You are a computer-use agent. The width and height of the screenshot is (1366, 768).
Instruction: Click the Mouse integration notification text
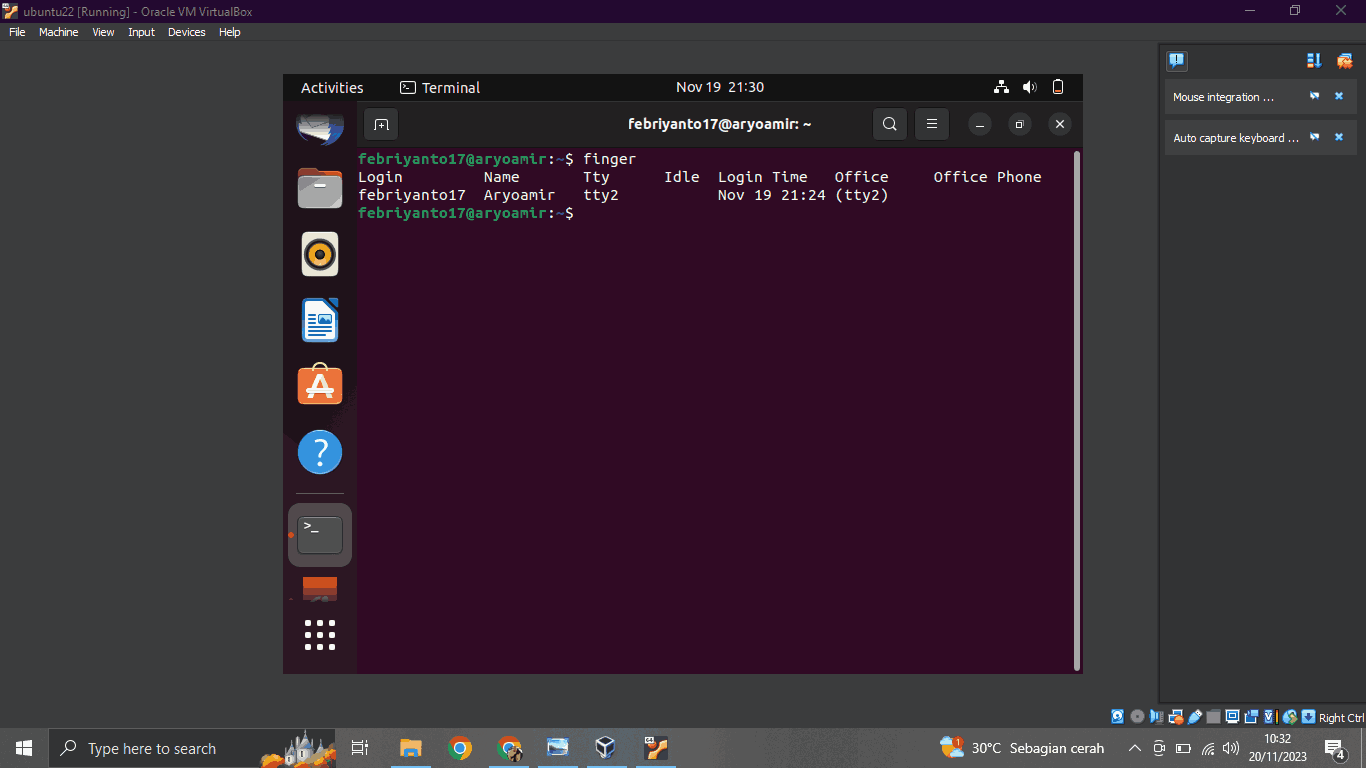point(1223,97)
